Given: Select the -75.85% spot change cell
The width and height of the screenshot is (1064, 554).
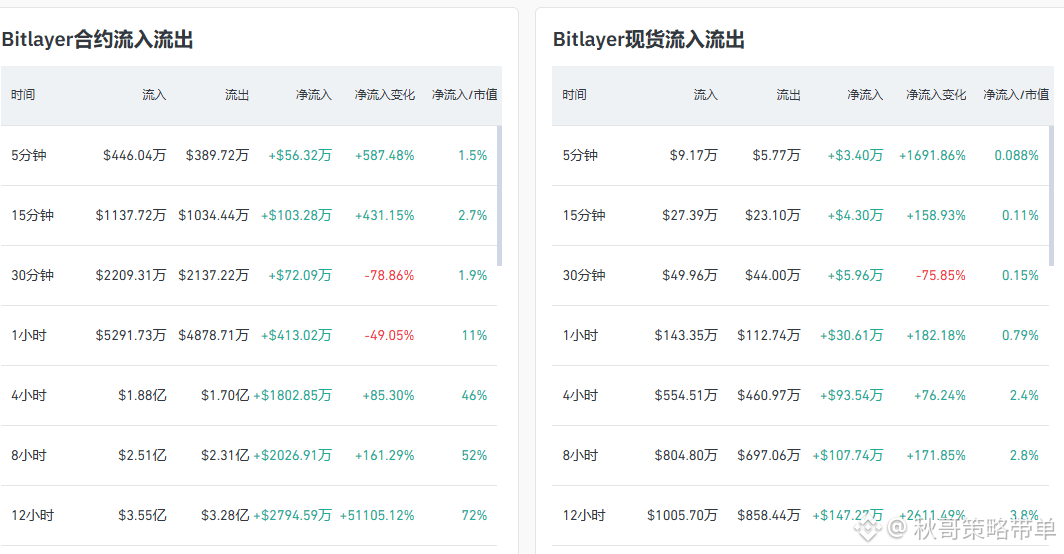Looking at the screenshot, I should [940, 275].
